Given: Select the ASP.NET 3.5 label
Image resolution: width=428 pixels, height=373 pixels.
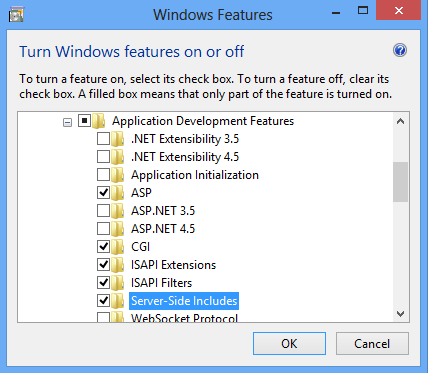Looking at the screenshot, I should pyautogui.click(x=163, y=211).
